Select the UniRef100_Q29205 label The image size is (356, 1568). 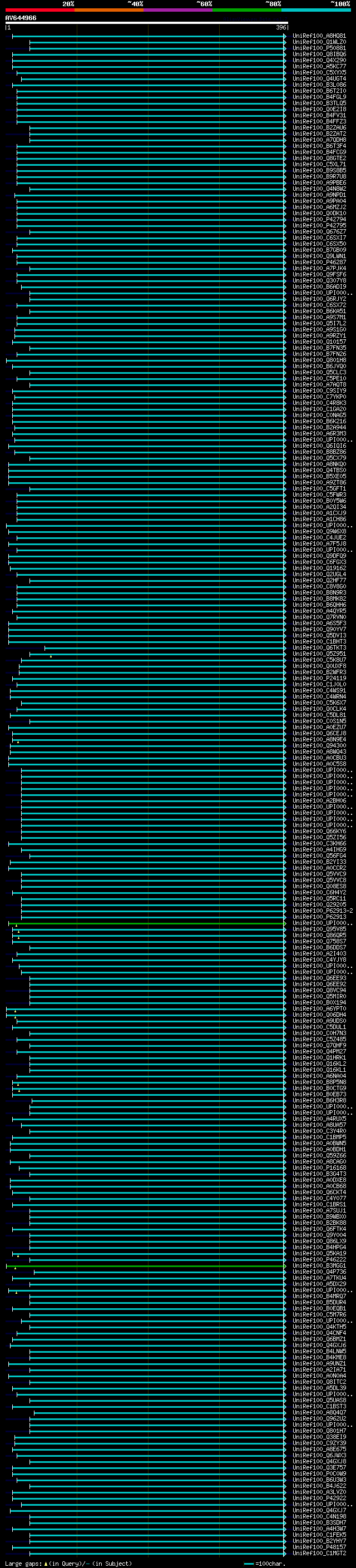coord(319,904)
